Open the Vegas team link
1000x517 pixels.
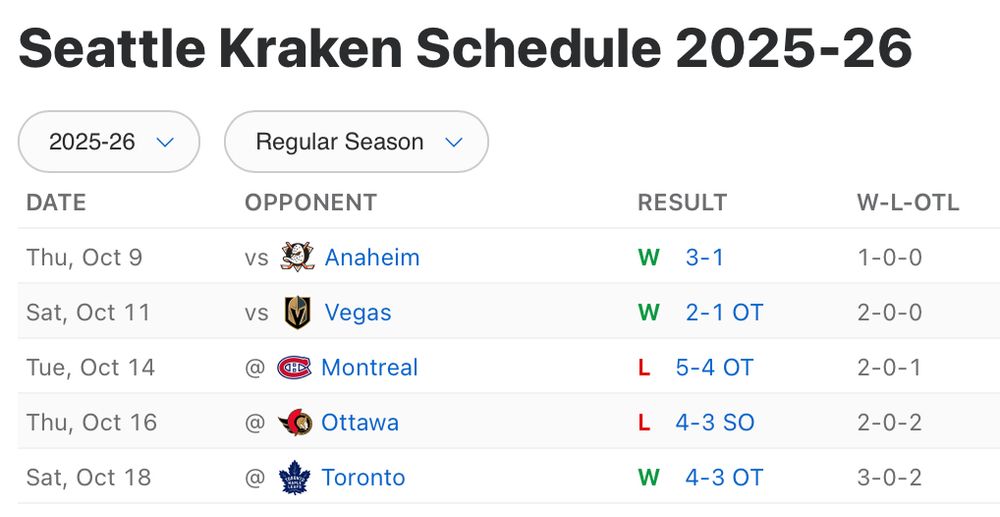358,313
